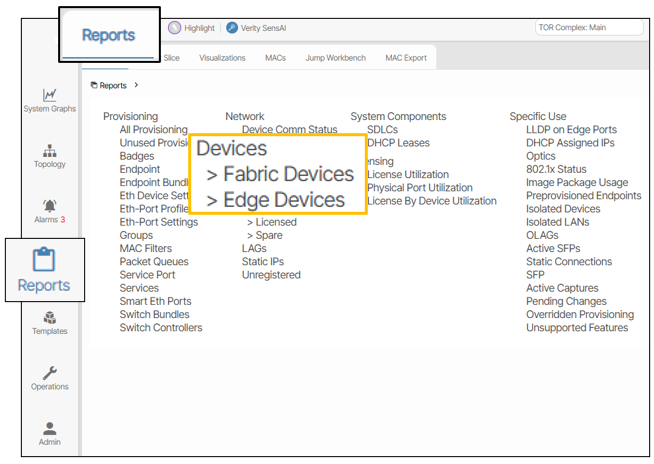654x464 pixels.
Task: Open the Switch Controllers report
Action: [x=160, y=328]
